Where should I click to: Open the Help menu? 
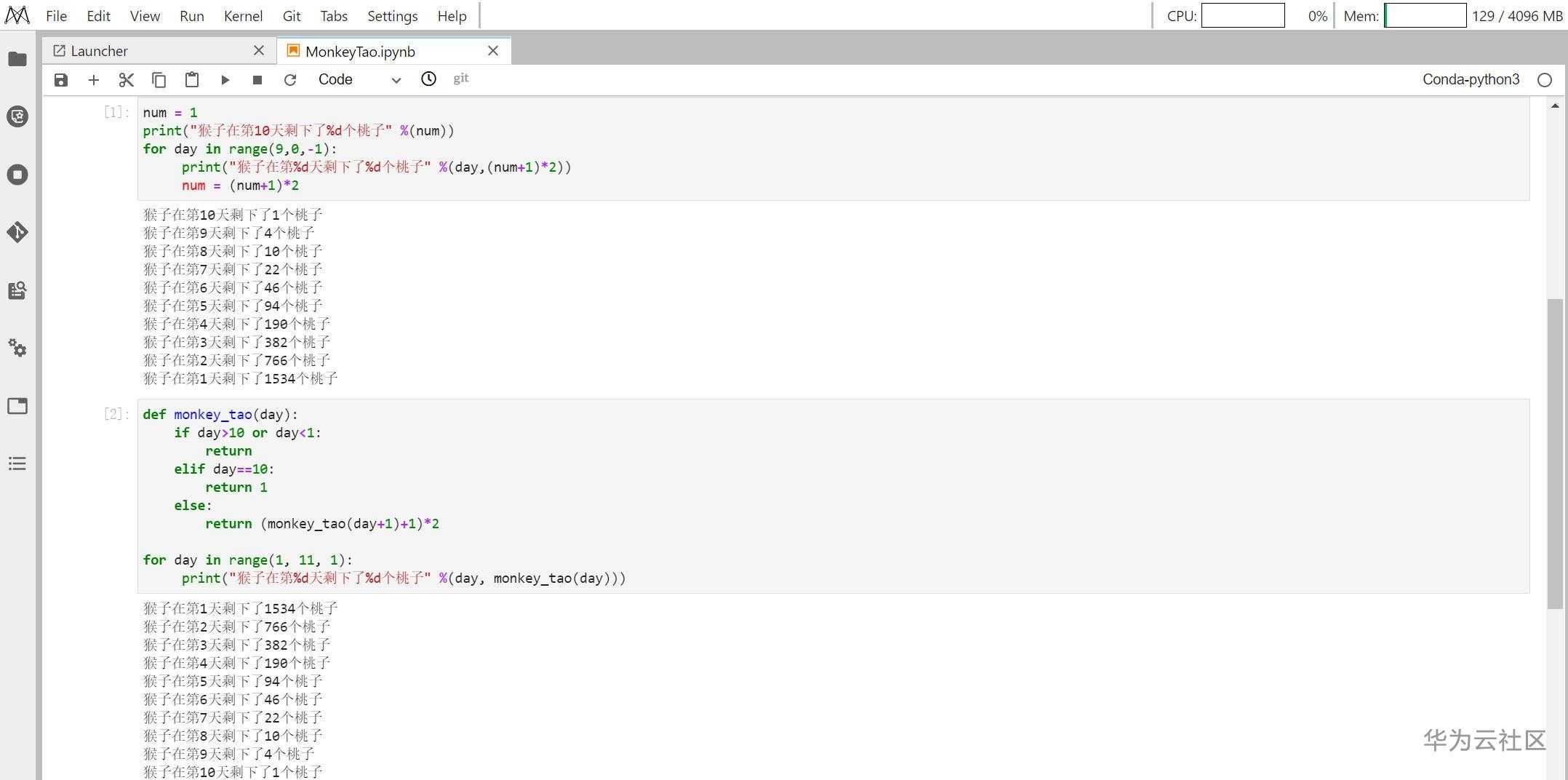[x=452, y=16]
